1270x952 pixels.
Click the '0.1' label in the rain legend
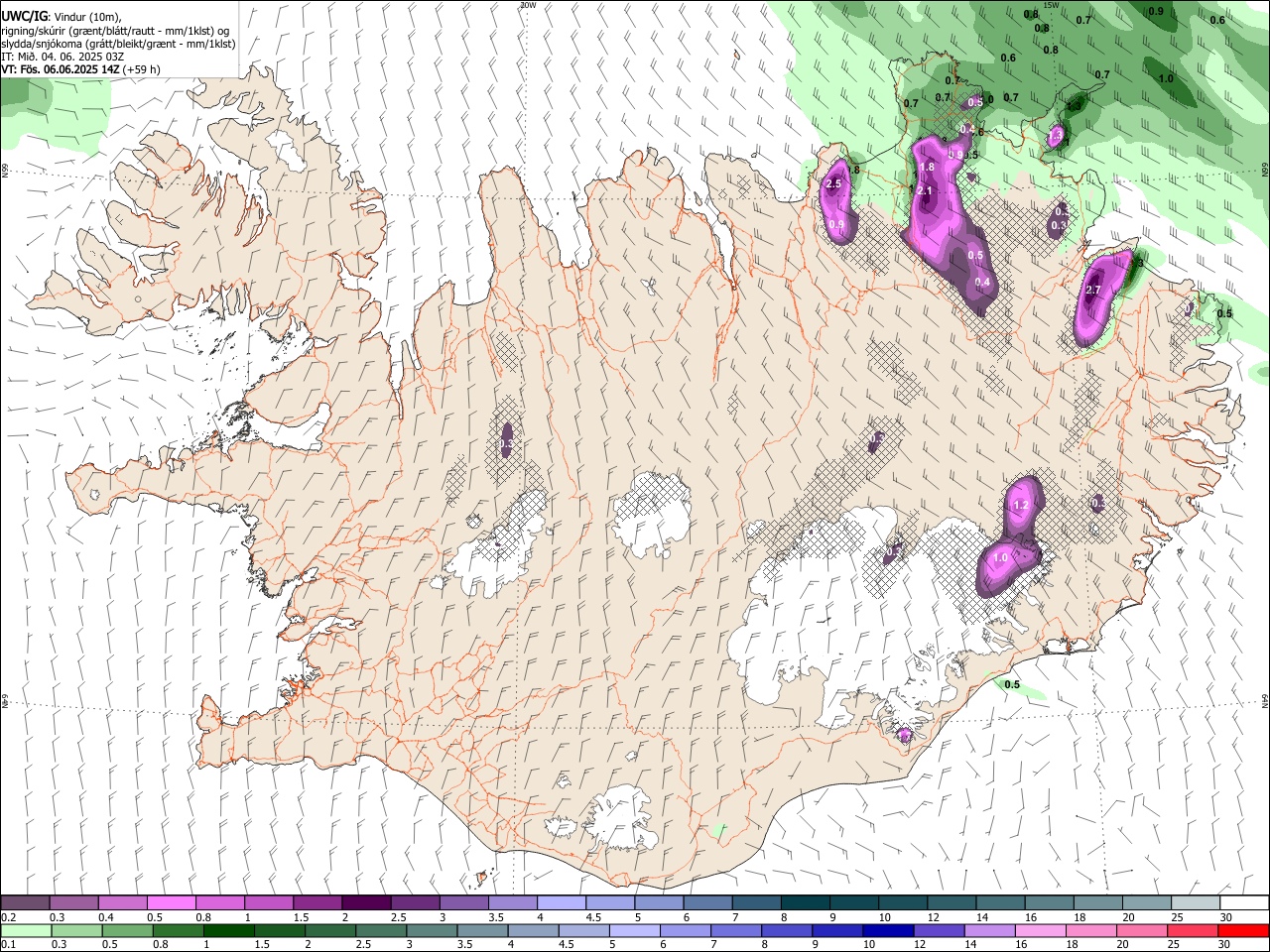[x=7, y=945]
